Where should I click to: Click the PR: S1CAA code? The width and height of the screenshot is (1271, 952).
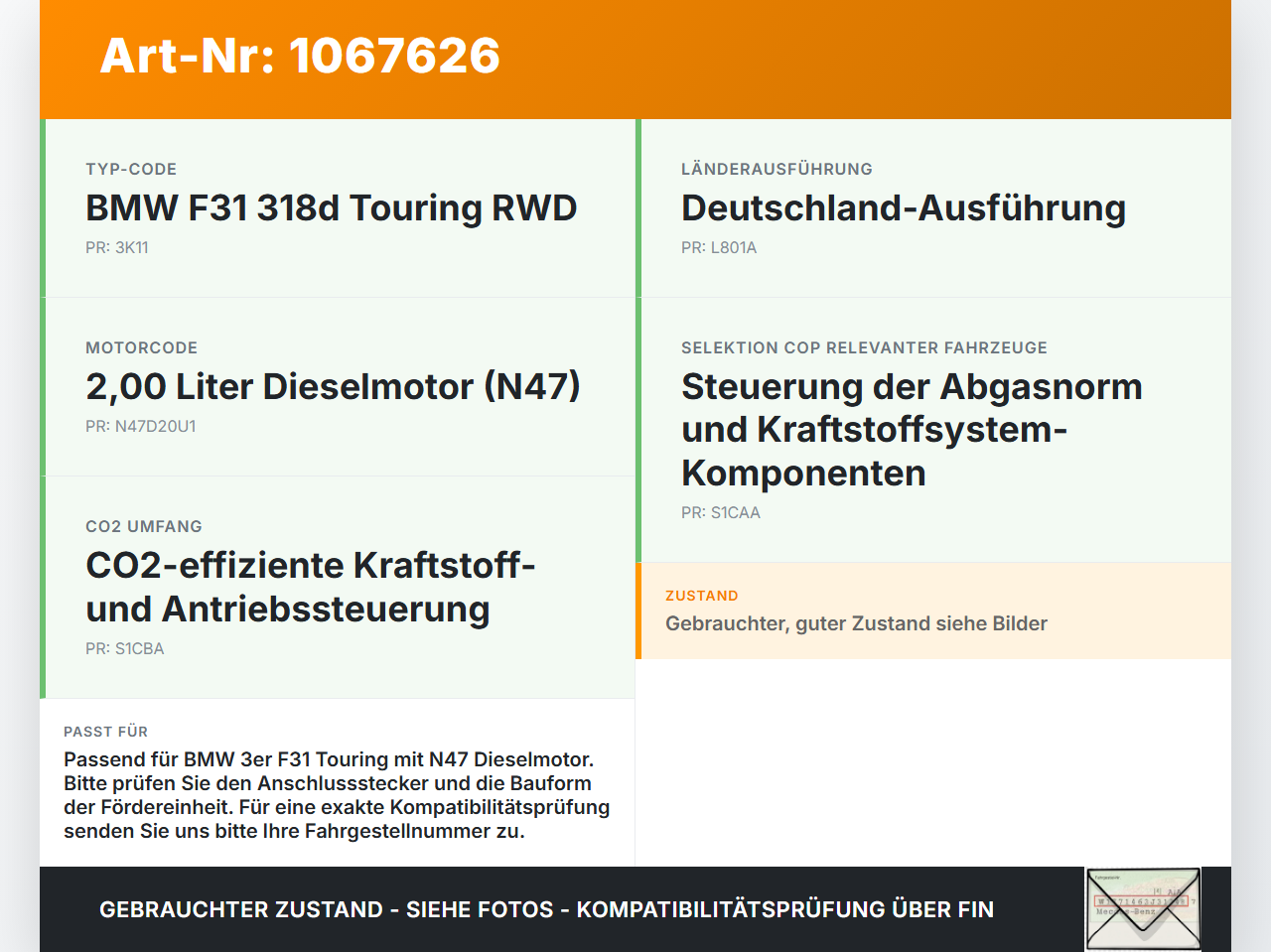721,512
